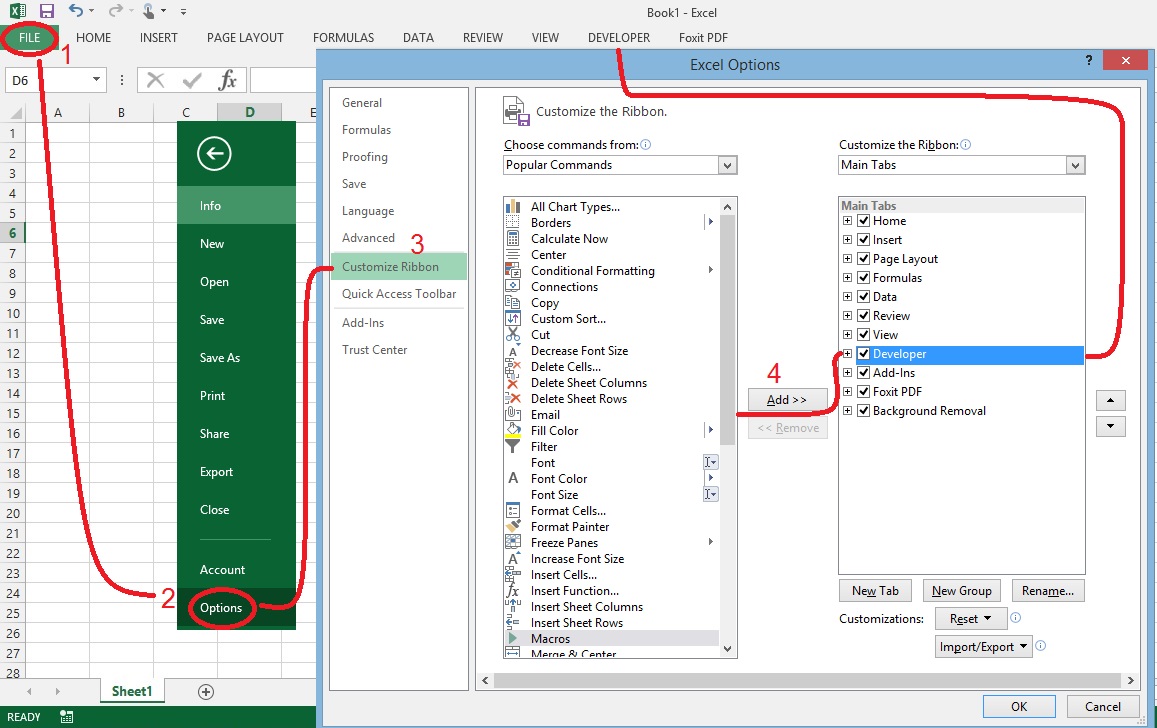This screenshot has height=728, width=1157.
Task: Click the Rename... button
Action: (1048, 591)
